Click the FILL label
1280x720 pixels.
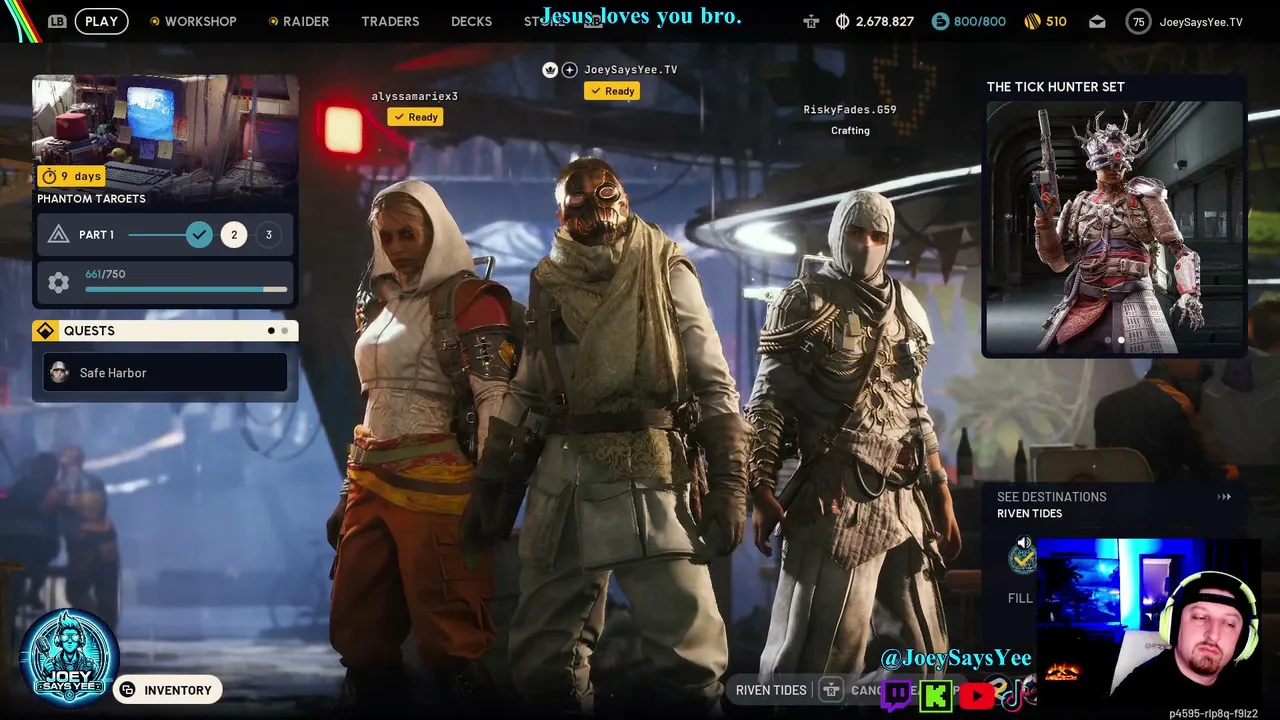[1020, 598]
